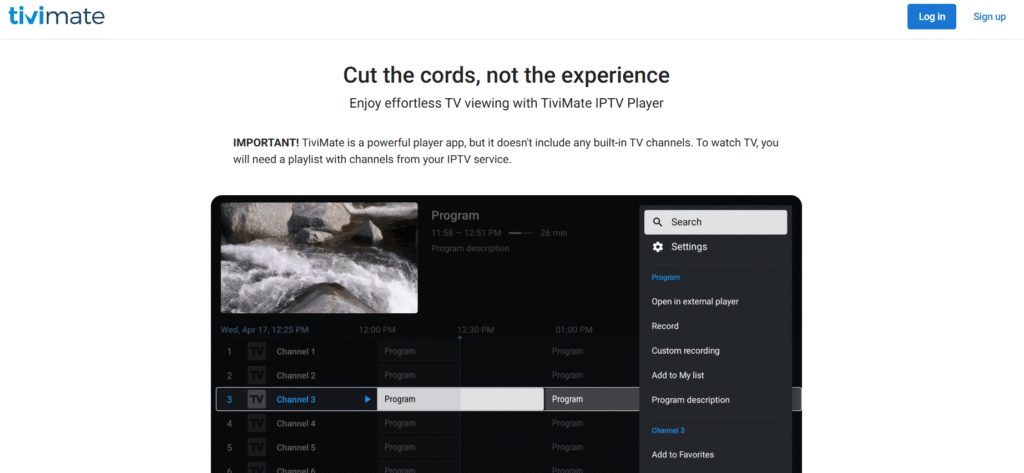This screenshot has height=473, width=1024.
Task: Click the TiviMate logo
Action: pyautogui.click(x=56, y=16)
